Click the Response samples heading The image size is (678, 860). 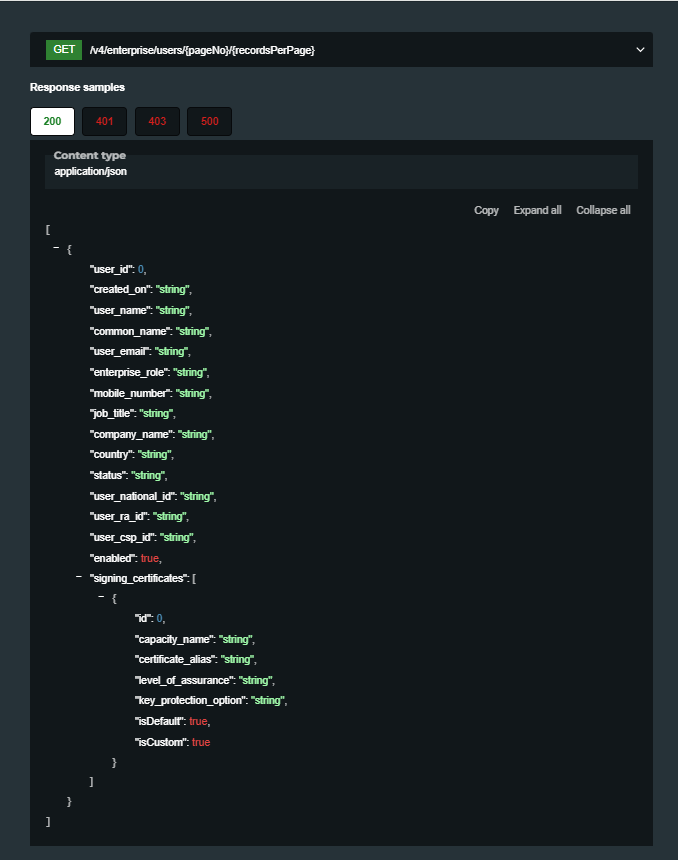[x=77, y=87]
